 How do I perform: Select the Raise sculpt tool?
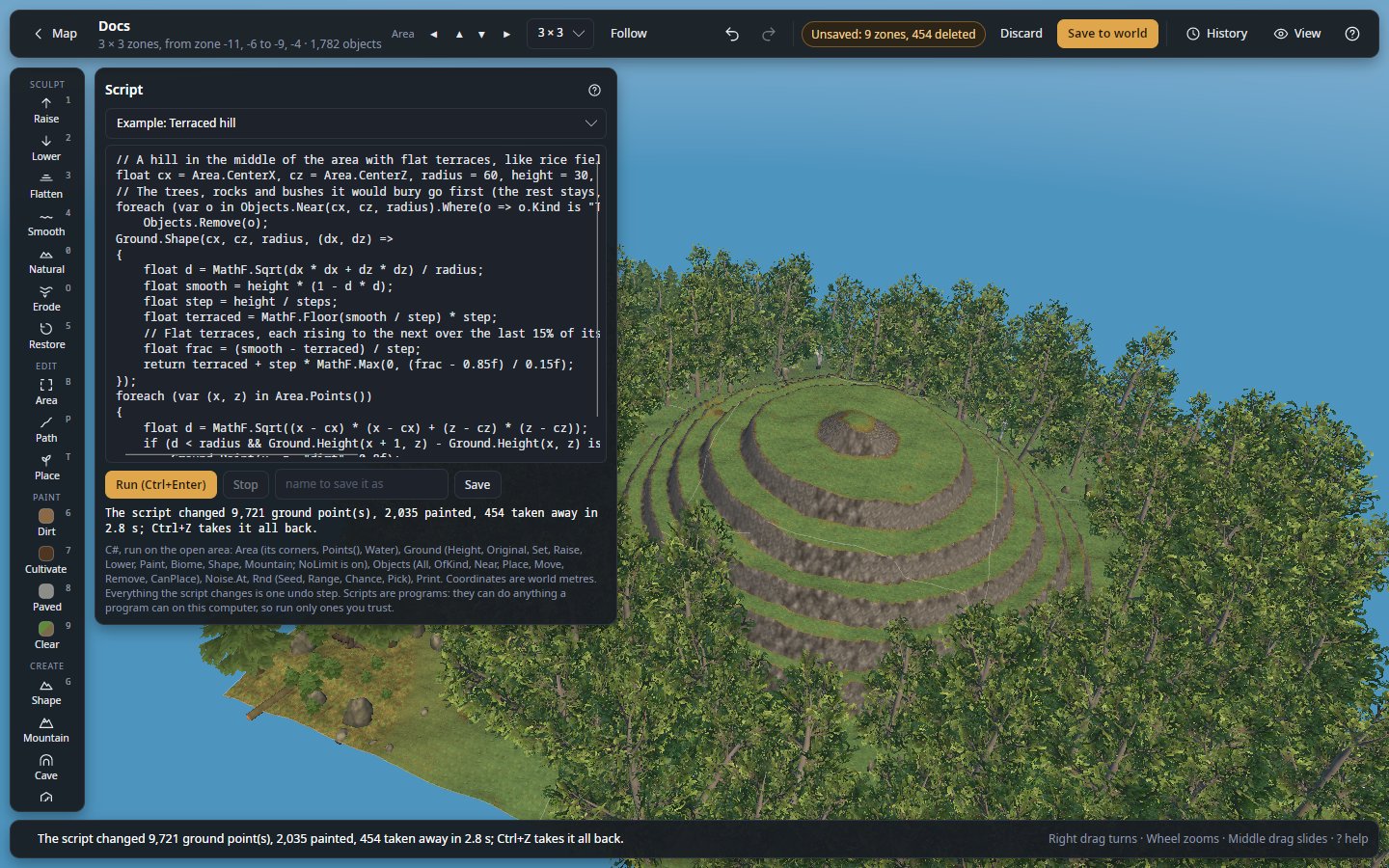click(46, 110)
